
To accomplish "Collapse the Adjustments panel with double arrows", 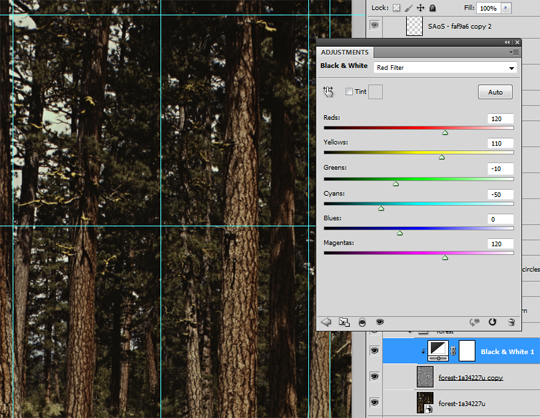I will coord(507,42).
